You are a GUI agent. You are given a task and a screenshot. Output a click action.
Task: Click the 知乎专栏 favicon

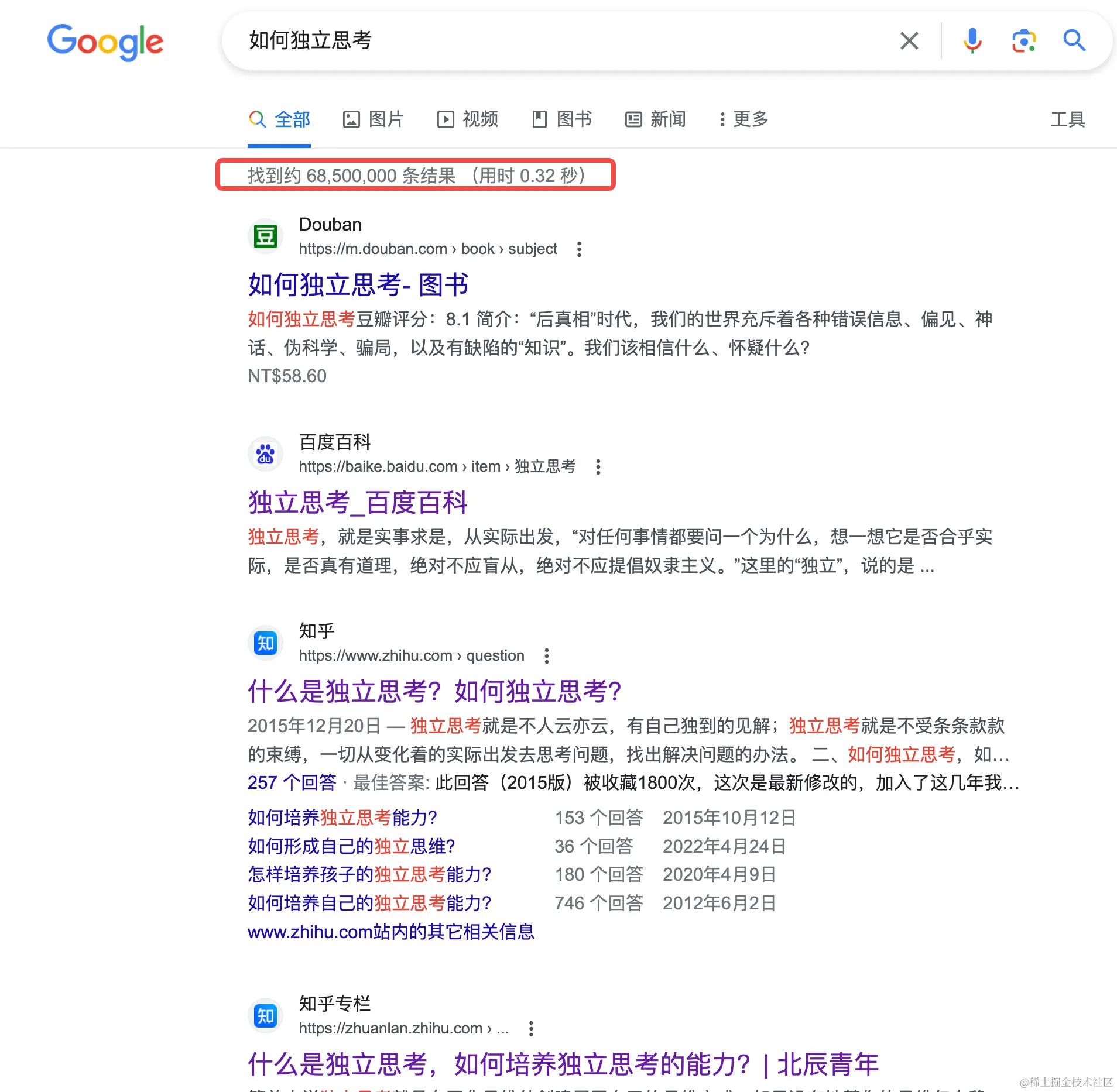pyautogui.click(x=265, y=1016)
